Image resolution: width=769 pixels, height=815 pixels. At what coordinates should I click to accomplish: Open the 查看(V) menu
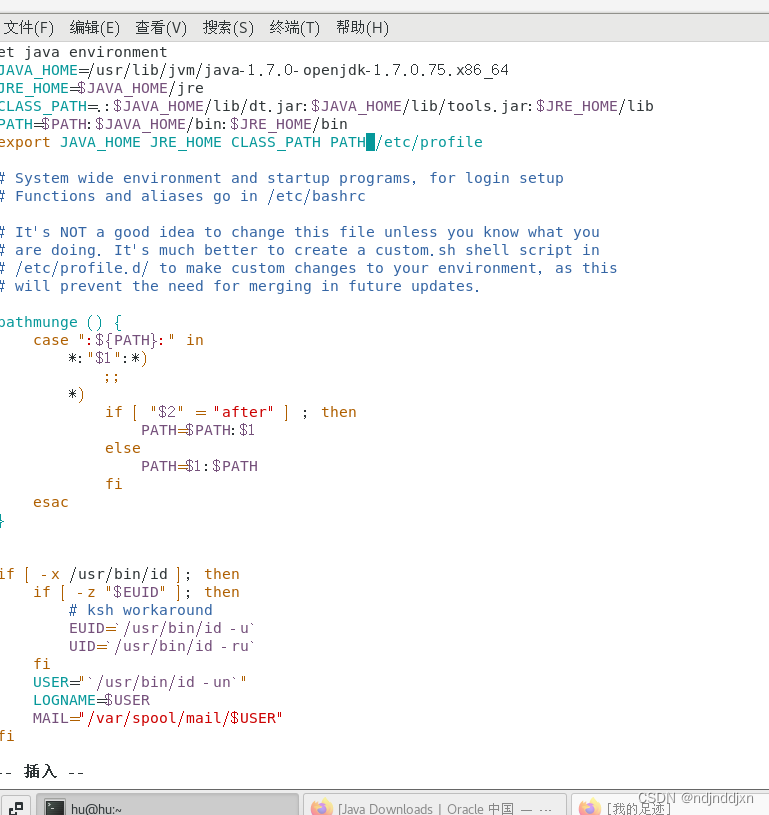(161, 28)
